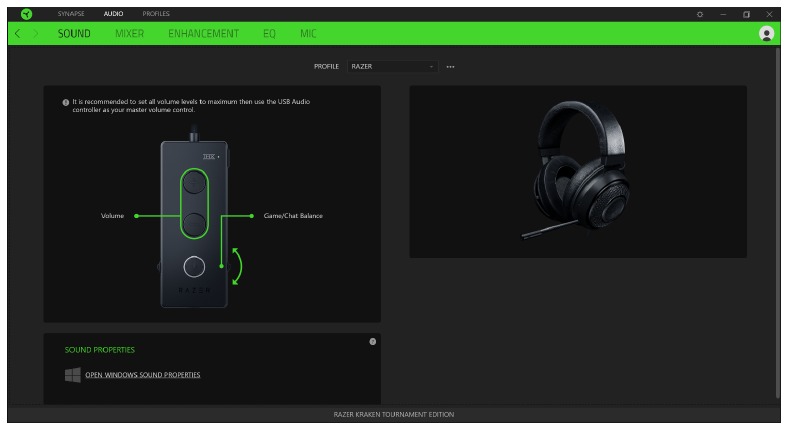Screen dimensions: 787x431
Task: Open the Sound Properties help icon
Action: [372, 342]
